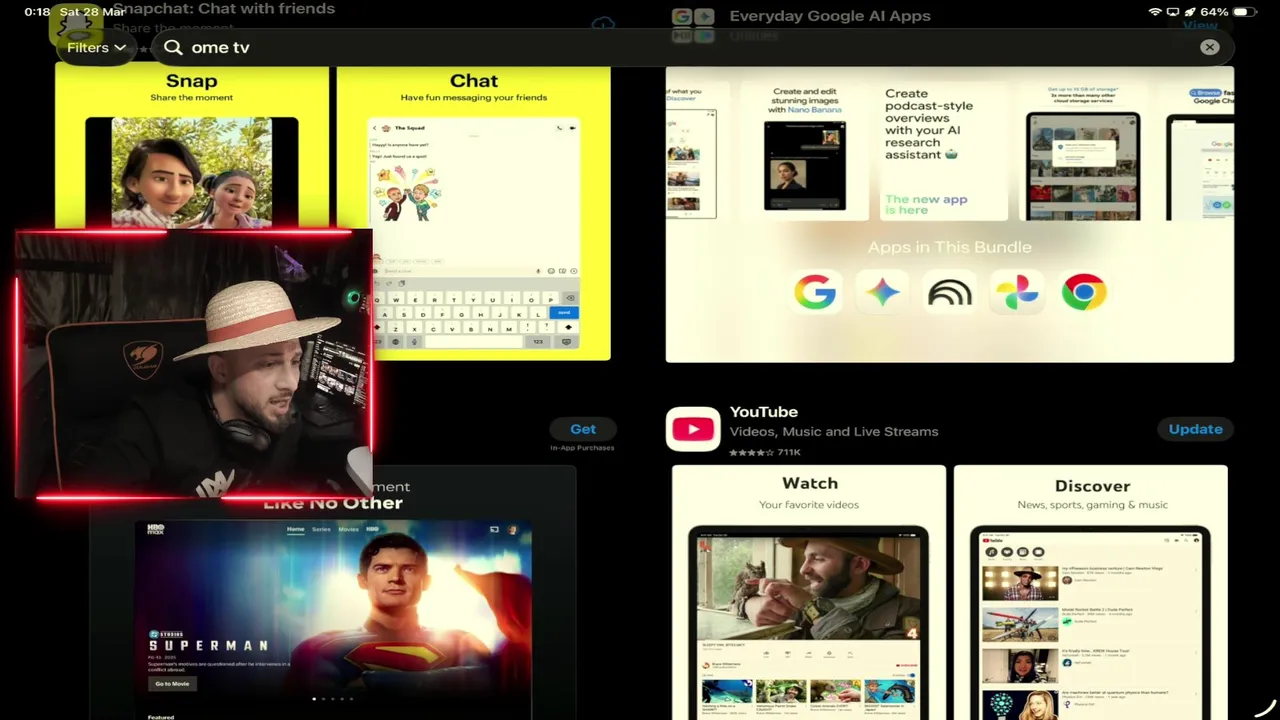Image resolution: width=1280 pixels, height=720 pixels.
Task: Tap the Apps in This Bundle label
Action: pos(949,247)
